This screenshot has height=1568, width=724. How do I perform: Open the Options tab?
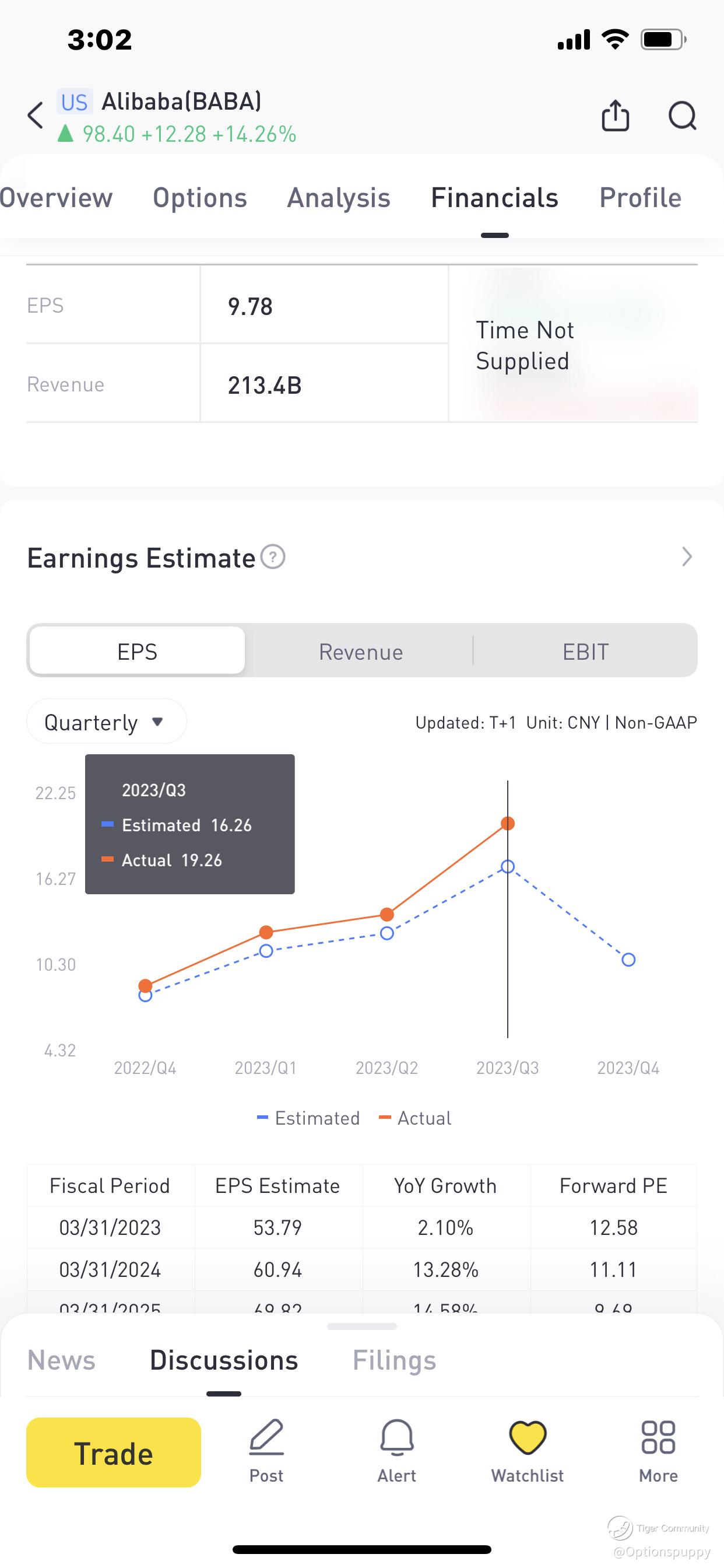pos(199,198)
